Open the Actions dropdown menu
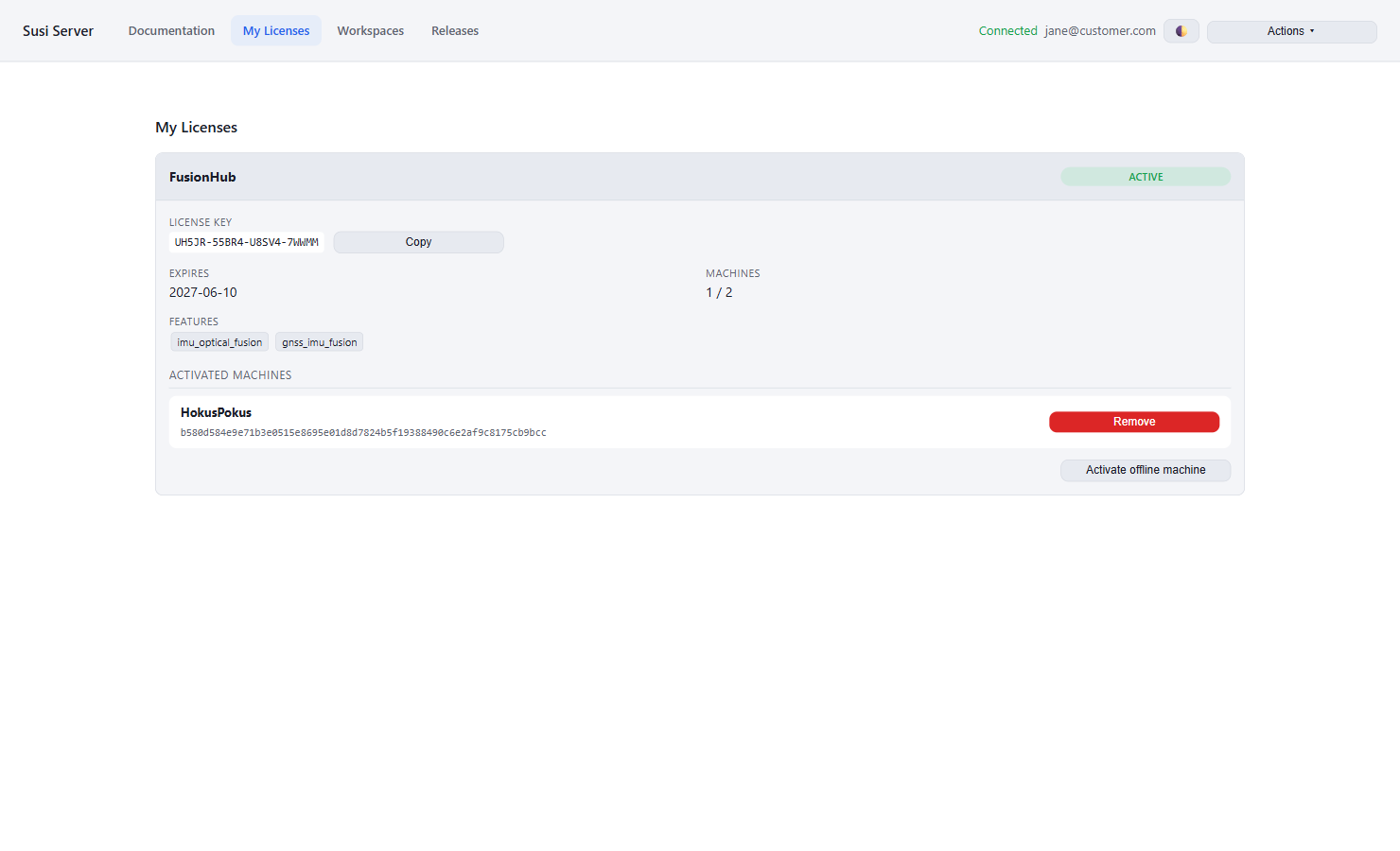 [1291, 31]
